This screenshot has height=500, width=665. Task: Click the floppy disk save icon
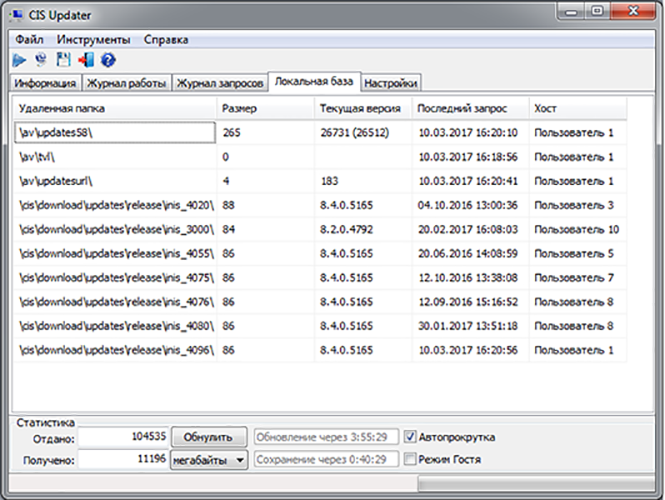pyautogui.click(x=63, y=60)
